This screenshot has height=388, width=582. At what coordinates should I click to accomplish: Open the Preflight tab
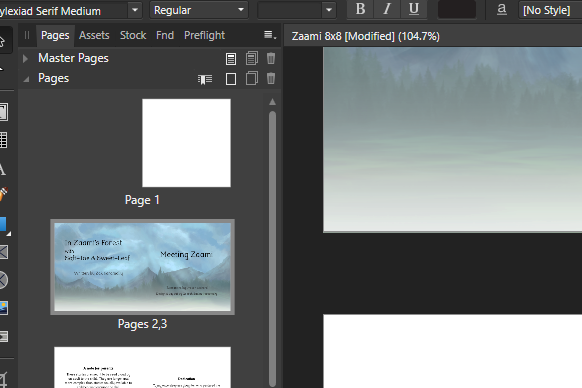[x=204, y=35]
